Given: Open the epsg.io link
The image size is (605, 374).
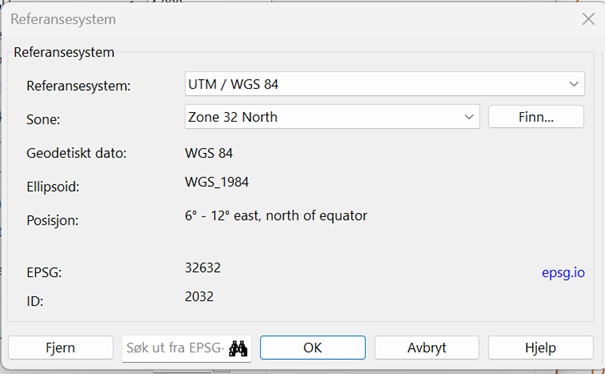Looking at the screenshot, I should coord(563,273).
